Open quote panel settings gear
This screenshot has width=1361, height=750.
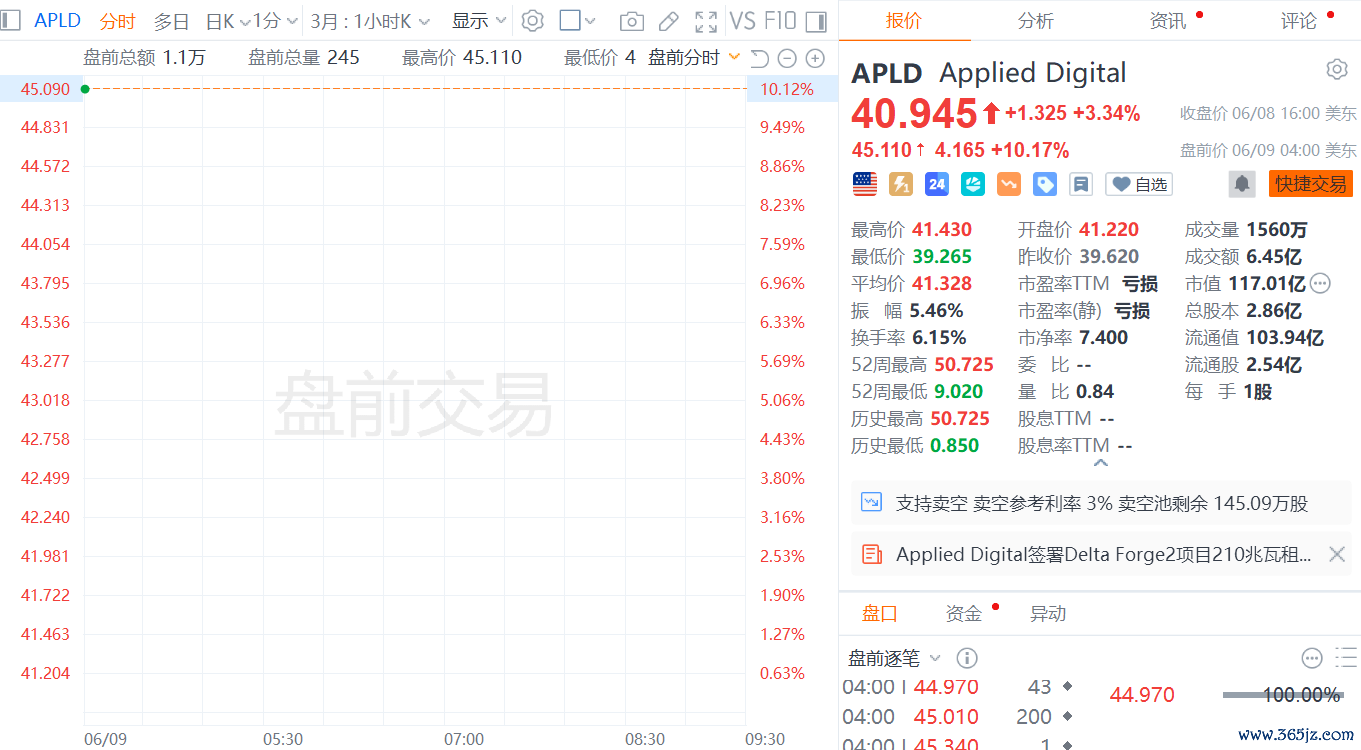point(1337,69)
